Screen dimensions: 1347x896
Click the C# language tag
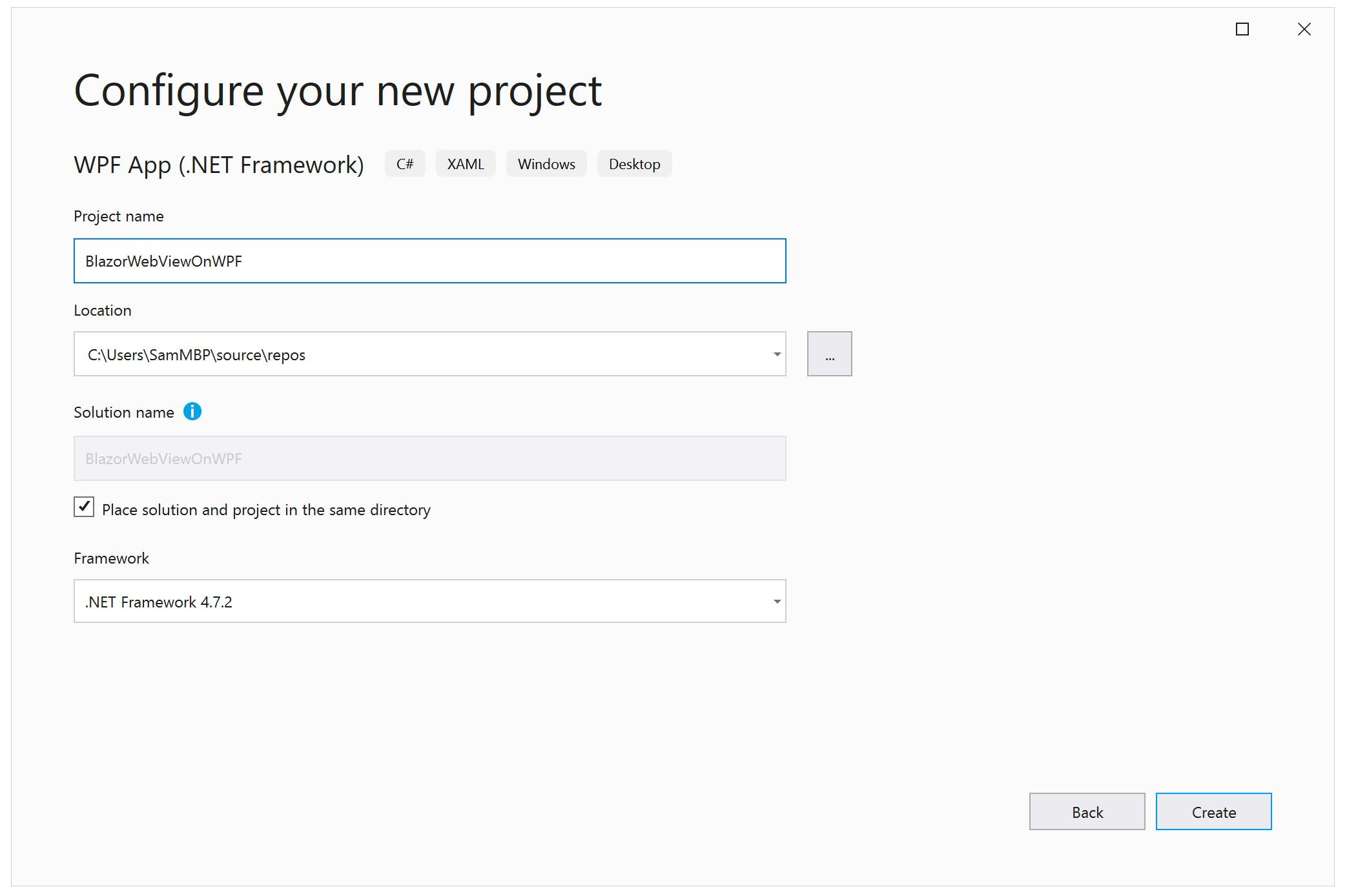click(x=405, y=164)
